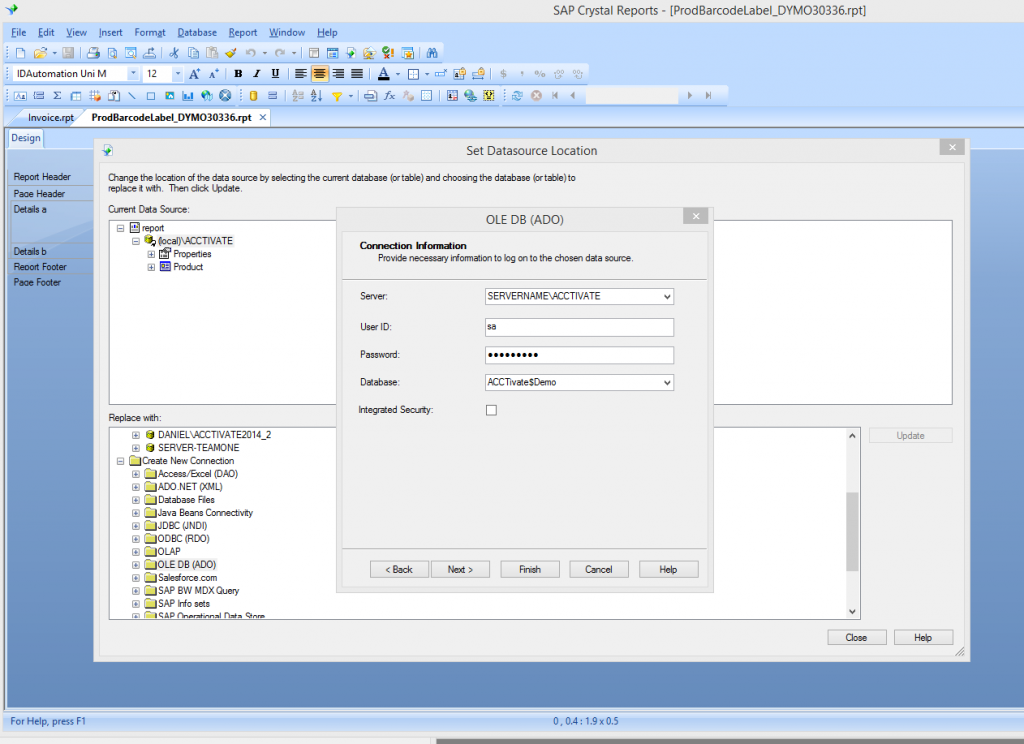
Task: Click the Insert Chart icon
Action: pyautogui.click(x=188, y=95)
